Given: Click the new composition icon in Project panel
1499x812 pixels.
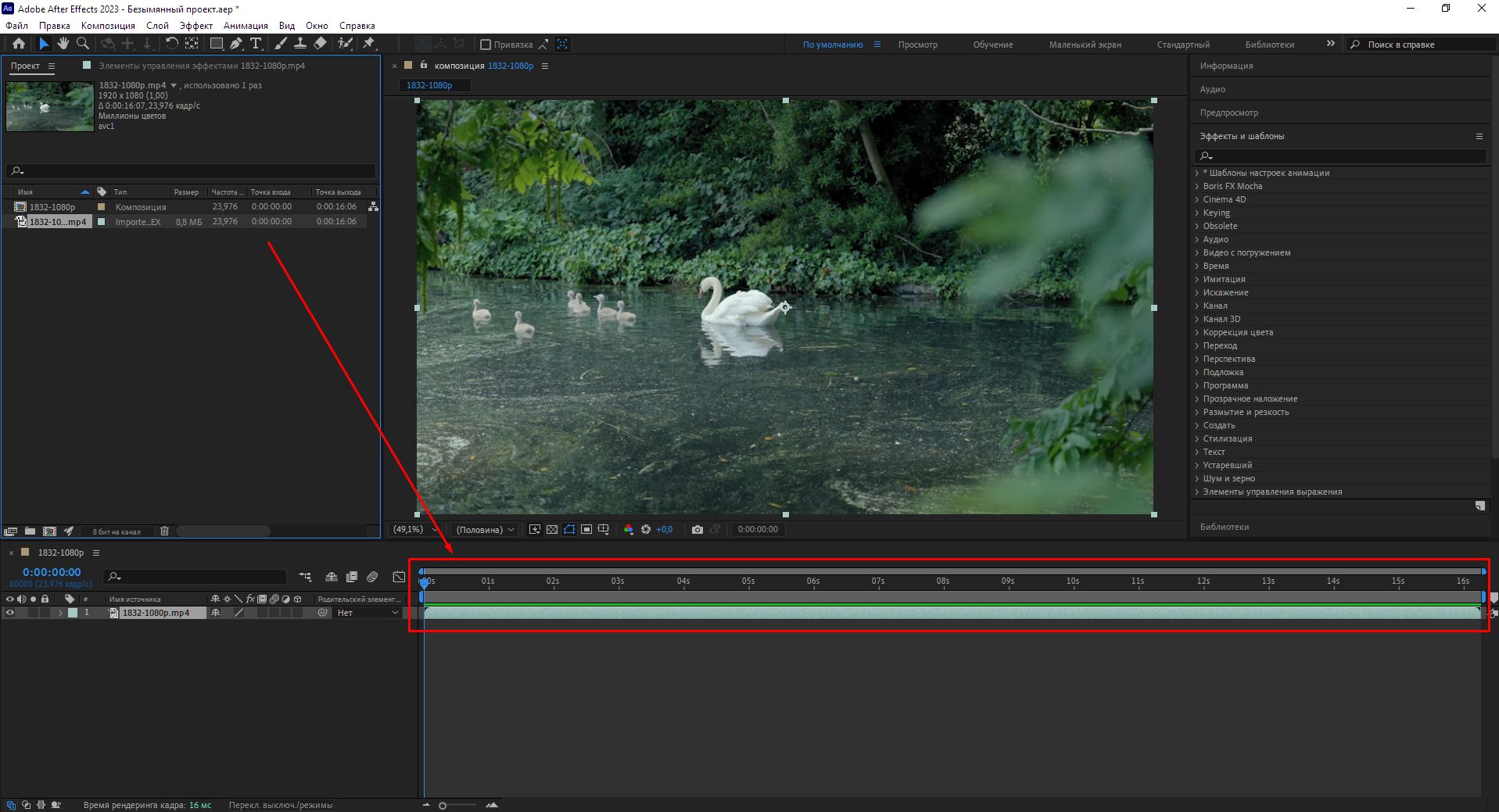Looking at the screenshot, I should coord(49,531).
